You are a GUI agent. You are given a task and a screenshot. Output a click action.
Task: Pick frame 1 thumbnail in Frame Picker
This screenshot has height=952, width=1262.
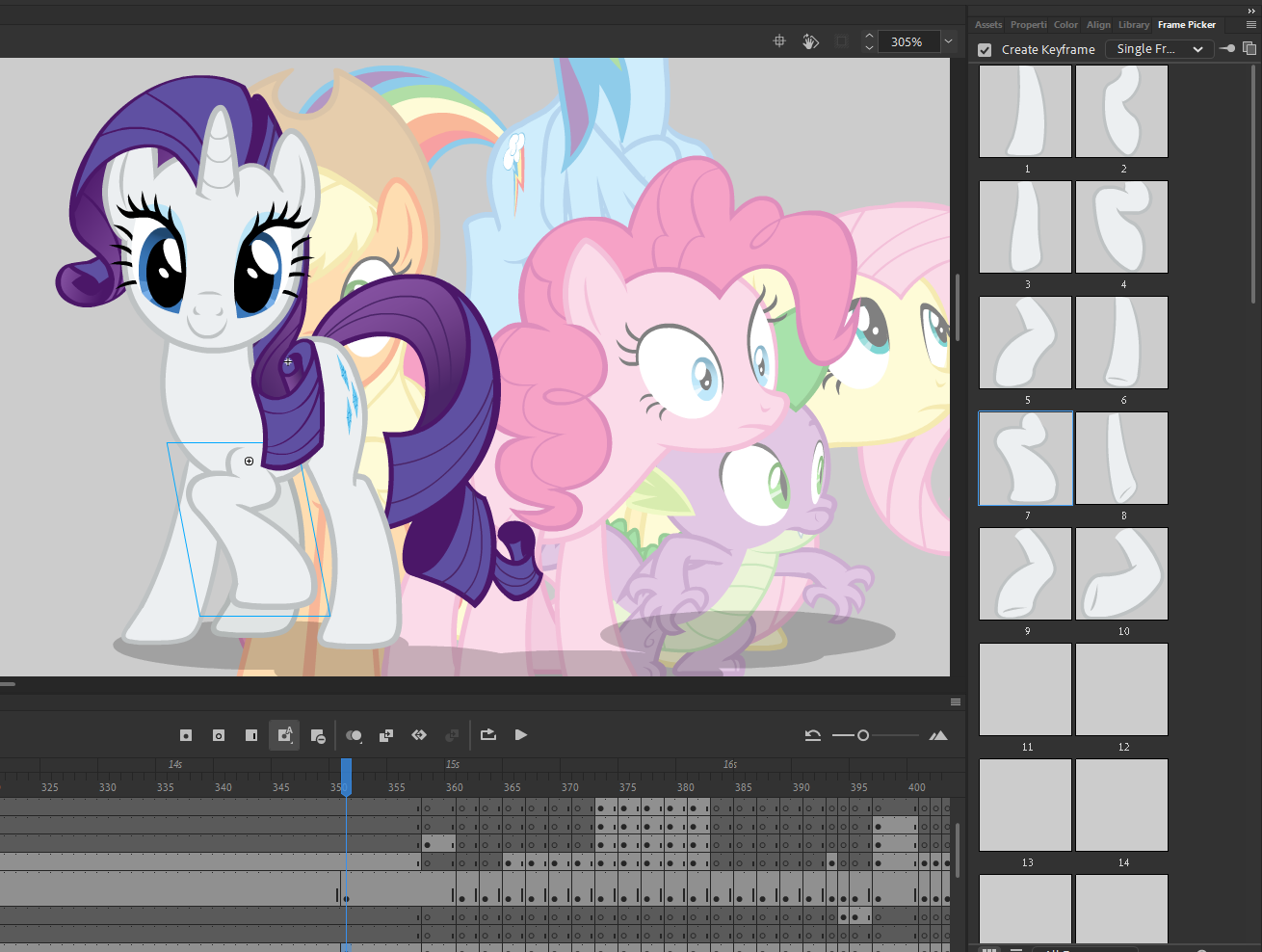click(x=1026, y=111)
